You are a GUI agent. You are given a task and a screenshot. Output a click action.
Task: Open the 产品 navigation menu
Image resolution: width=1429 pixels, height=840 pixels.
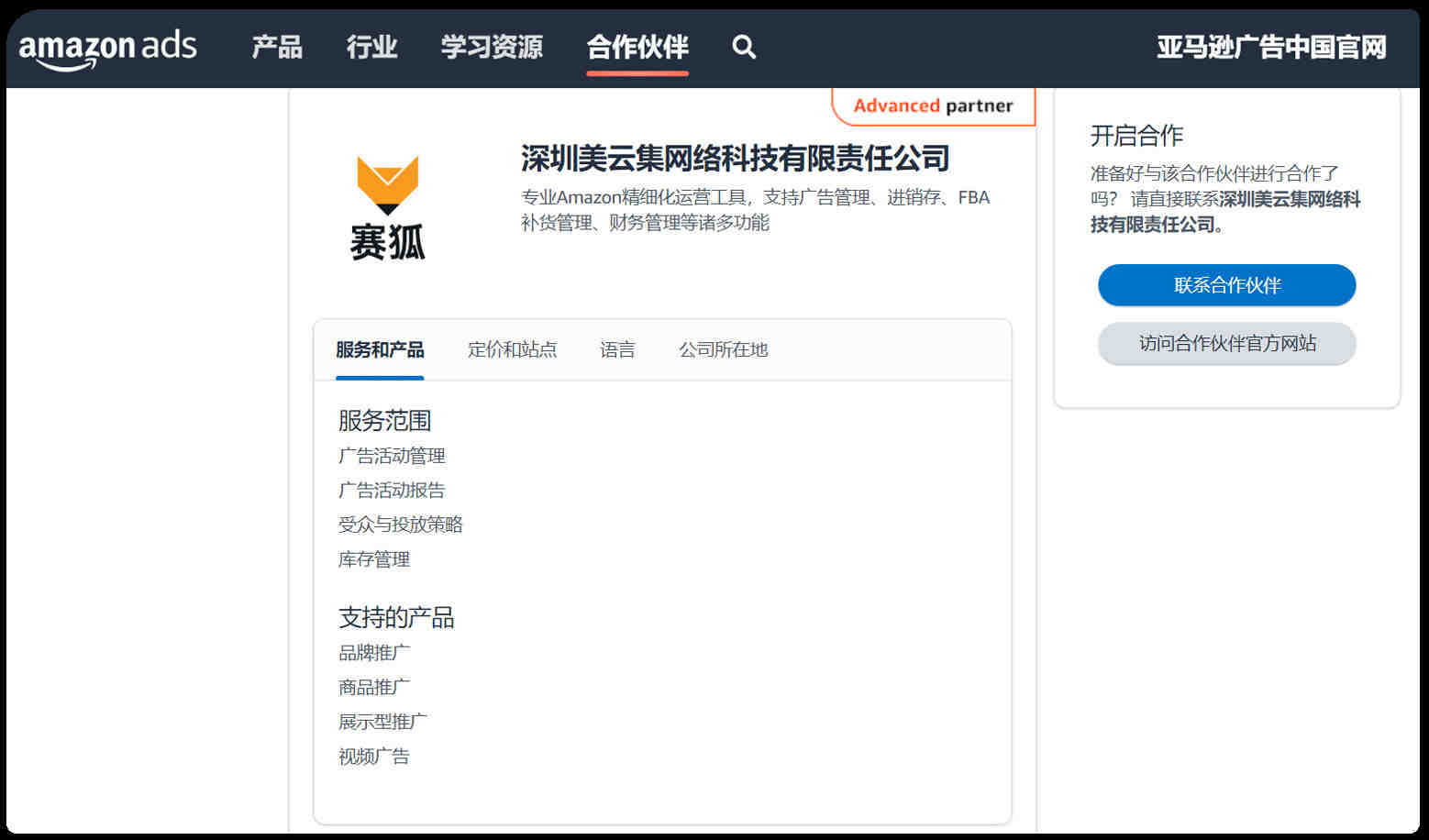[277, 47]
